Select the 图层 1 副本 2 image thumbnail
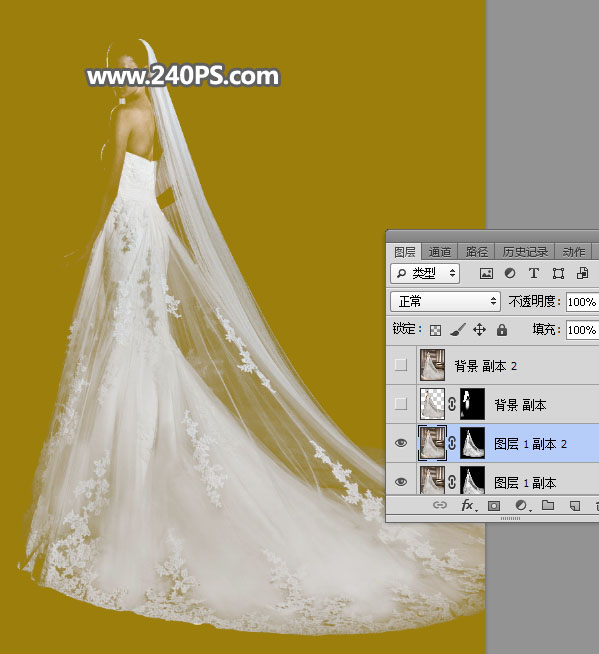Image resolution: width=599 pixels, height=654 pixels. [x=432, y=443]
